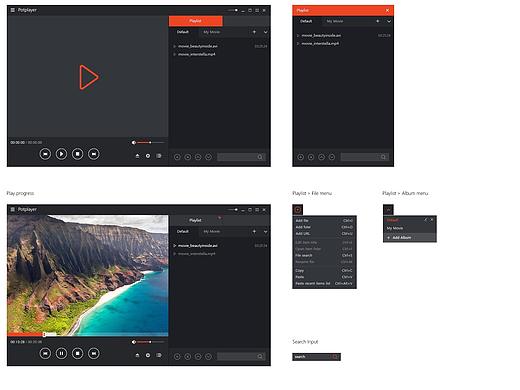The height and width of the screenshot is (390, 520).
Task: Expand the album chevron dropdown in lower playlist
Action: pos(266,232)
